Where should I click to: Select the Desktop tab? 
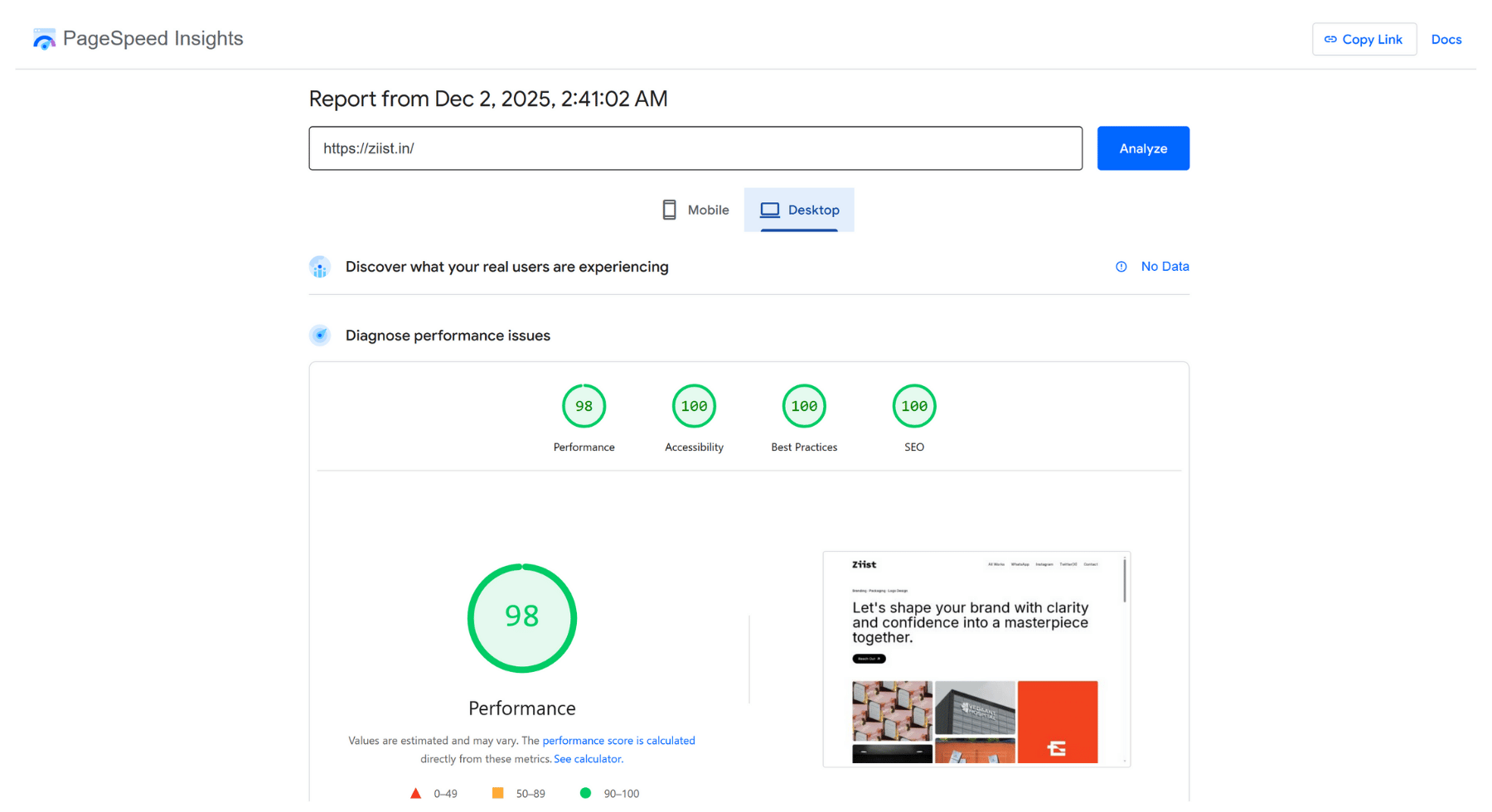[x=799, y=210]
